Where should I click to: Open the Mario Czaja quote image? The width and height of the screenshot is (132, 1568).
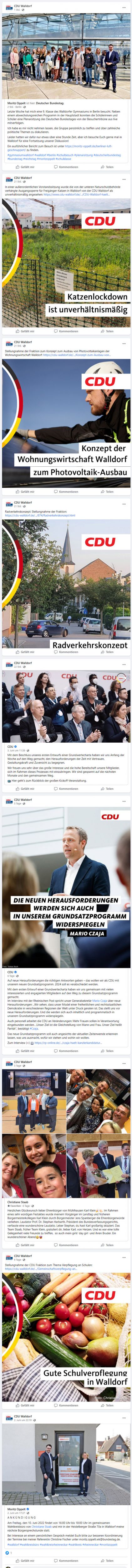coord(66,889)
